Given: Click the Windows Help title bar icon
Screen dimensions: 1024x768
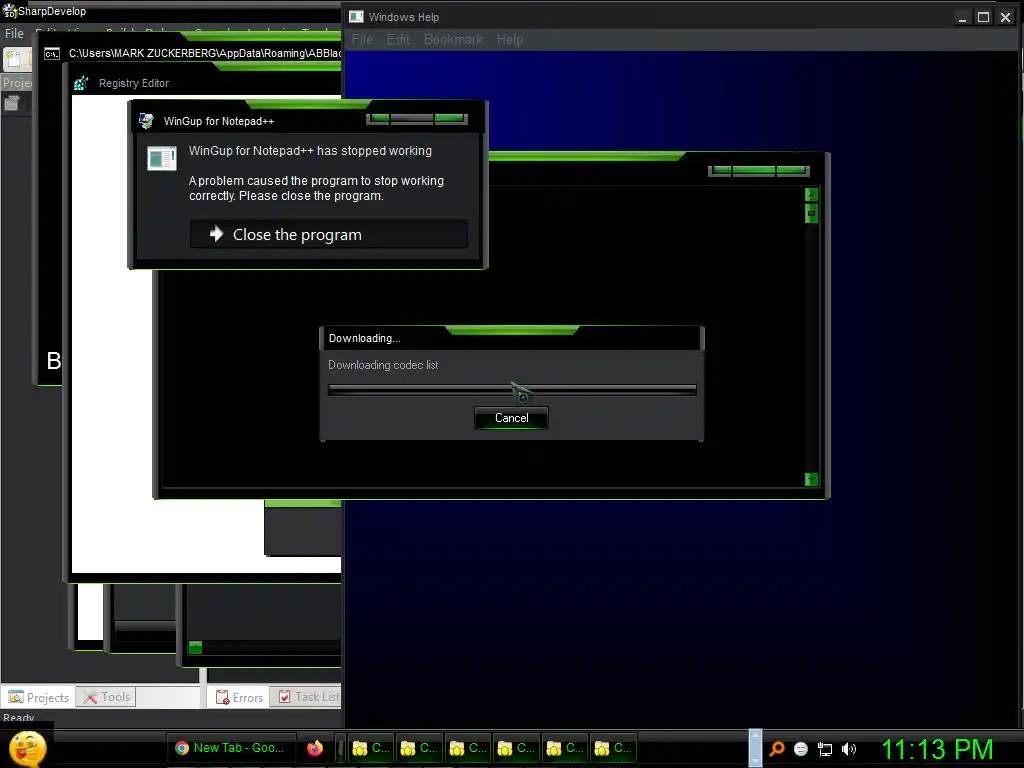Looking at the screenshot, I should [356, 17].
